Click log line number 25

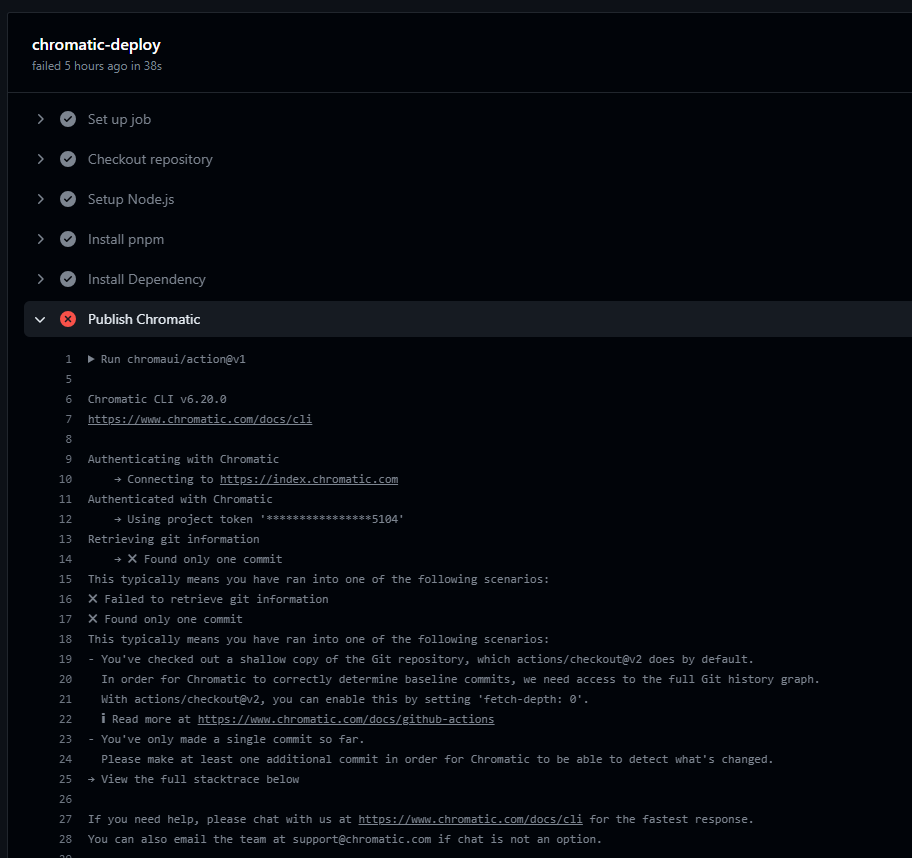coord(65,779)
